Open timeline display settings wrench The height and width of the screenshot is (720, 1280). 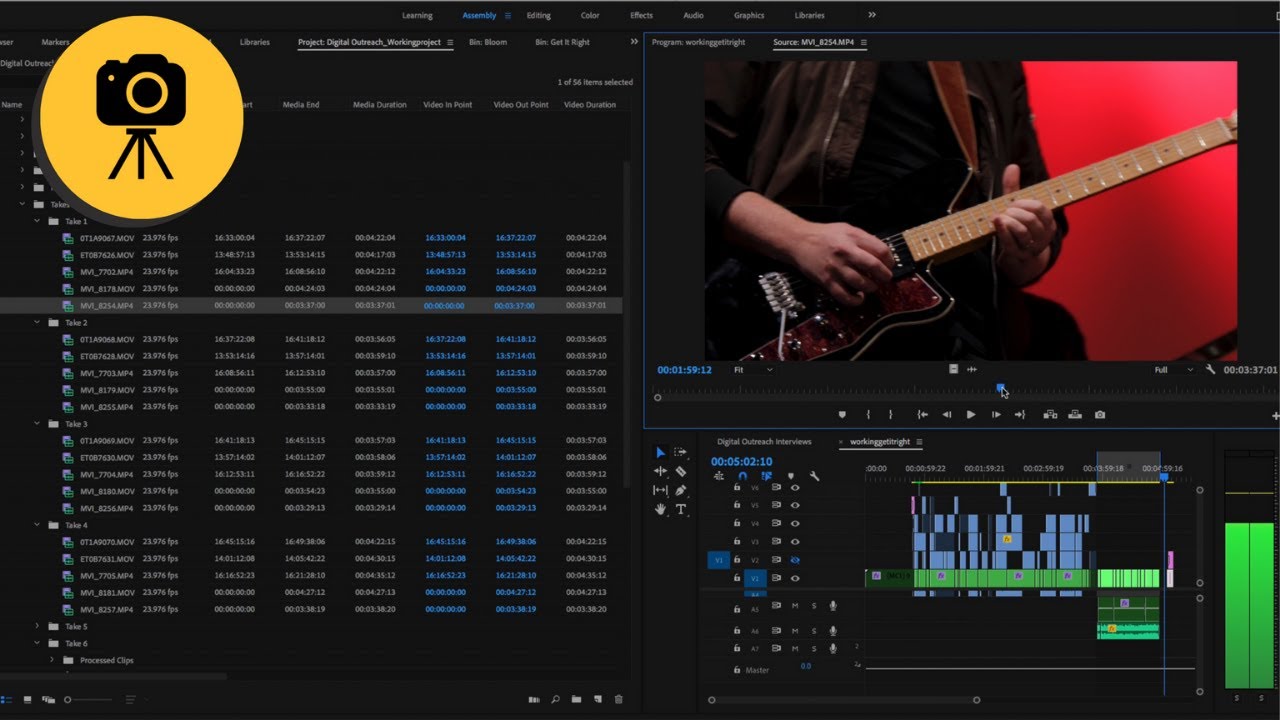click(x=814, y=475)
